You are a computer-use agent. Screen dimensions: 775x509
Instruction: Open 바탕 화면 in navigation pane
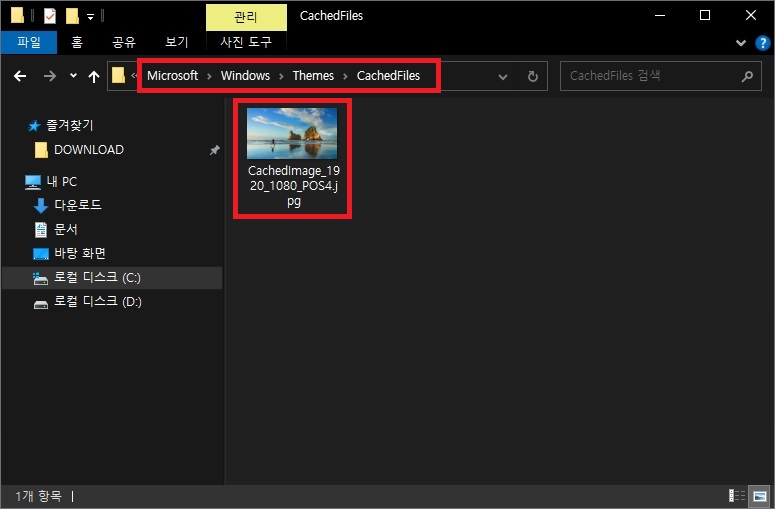point(80,254)
